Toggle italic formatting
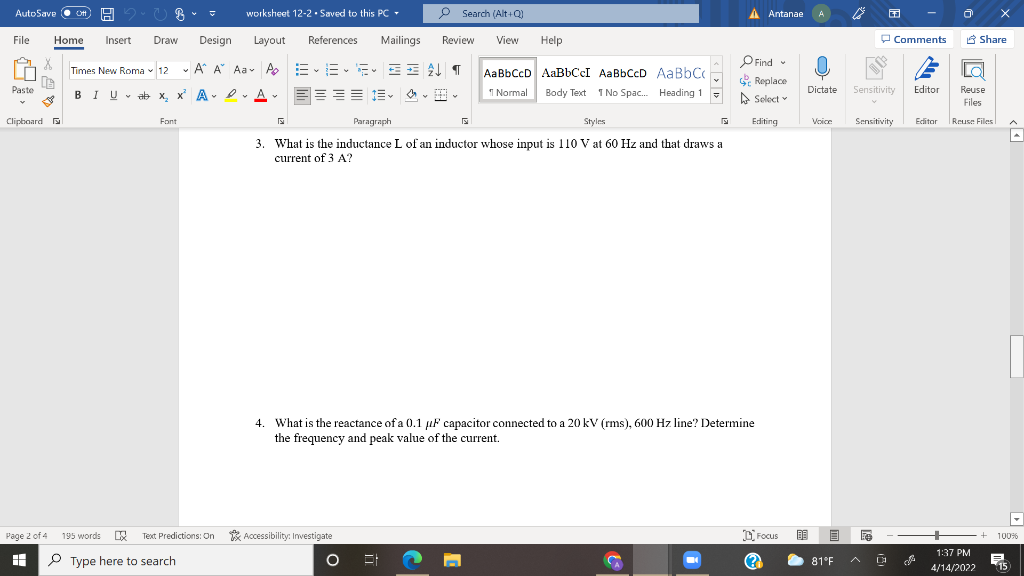 coord(95,95)
